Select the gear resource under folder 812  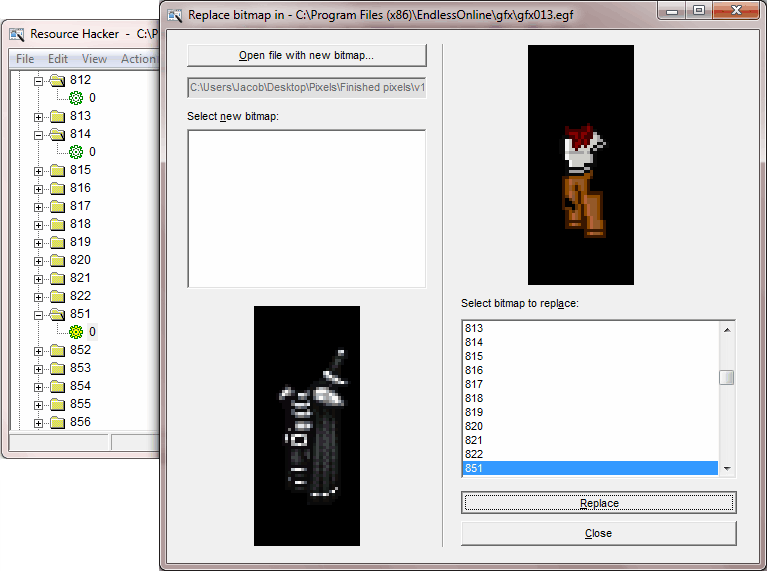click(76, 98)
